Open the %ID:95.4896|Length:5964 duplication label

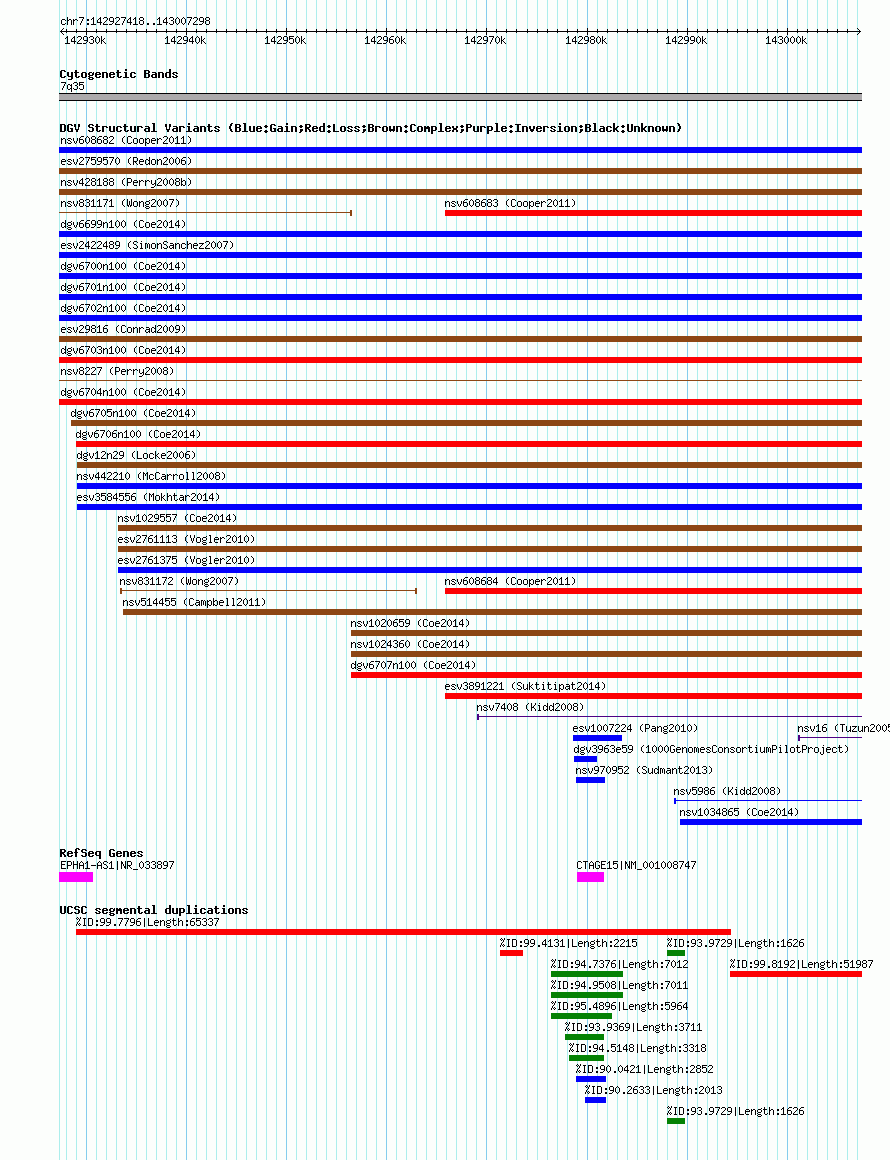(x=619, y=1006)
